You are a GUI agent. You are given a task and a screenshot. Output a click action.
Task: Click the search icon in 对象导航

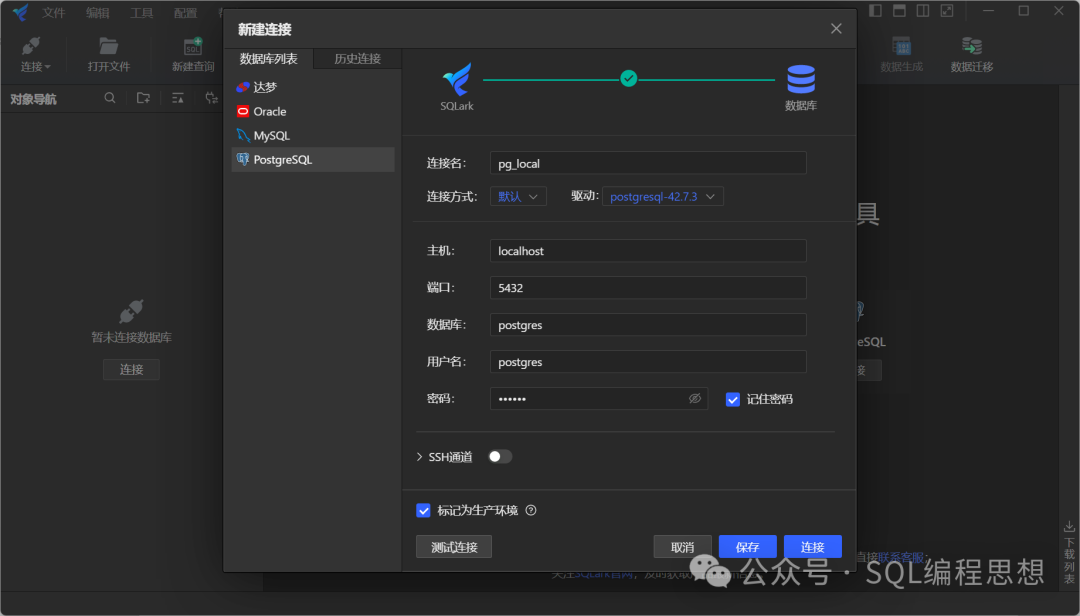[110, 98]
